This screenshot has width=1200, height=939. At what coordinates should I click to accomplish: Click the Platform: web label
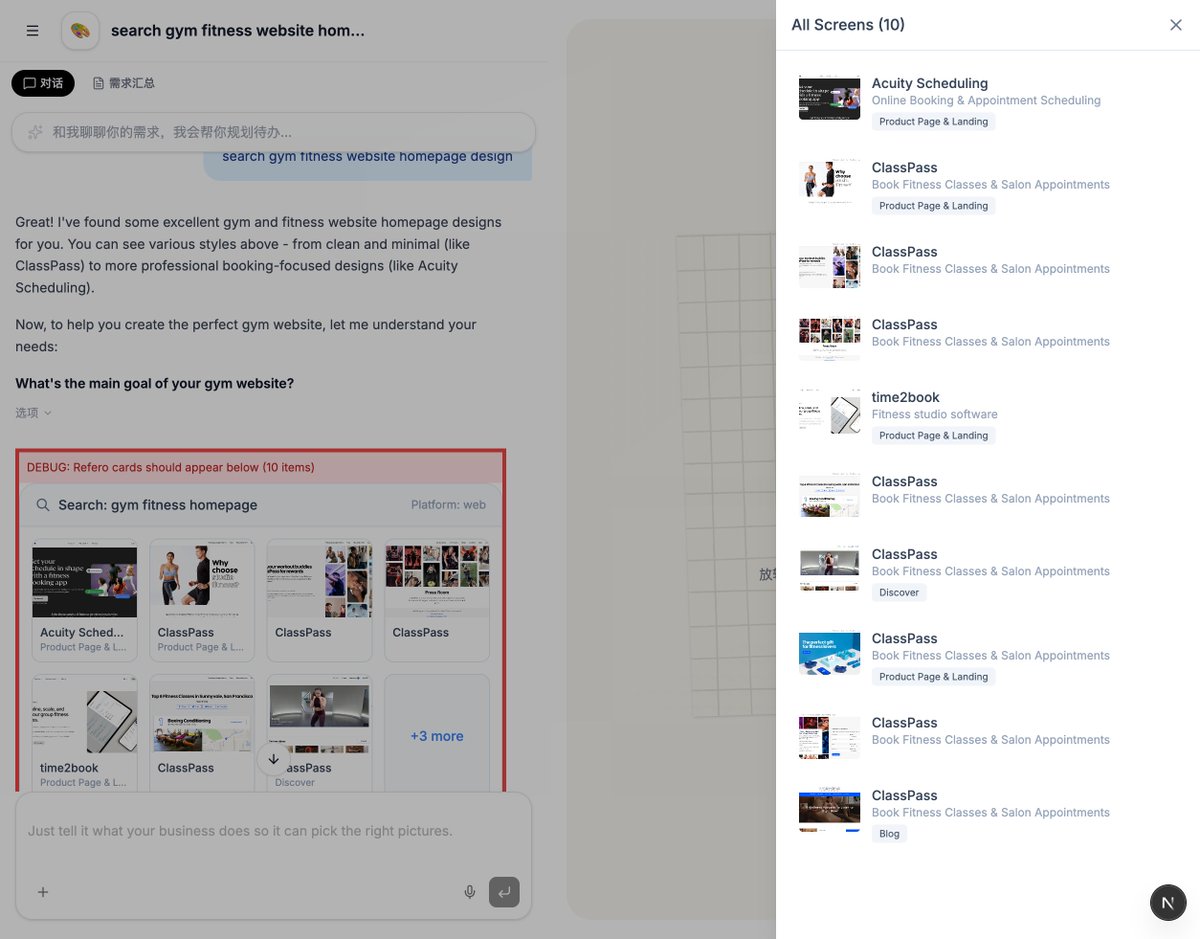pyautogui.click(x=448, y=505)
